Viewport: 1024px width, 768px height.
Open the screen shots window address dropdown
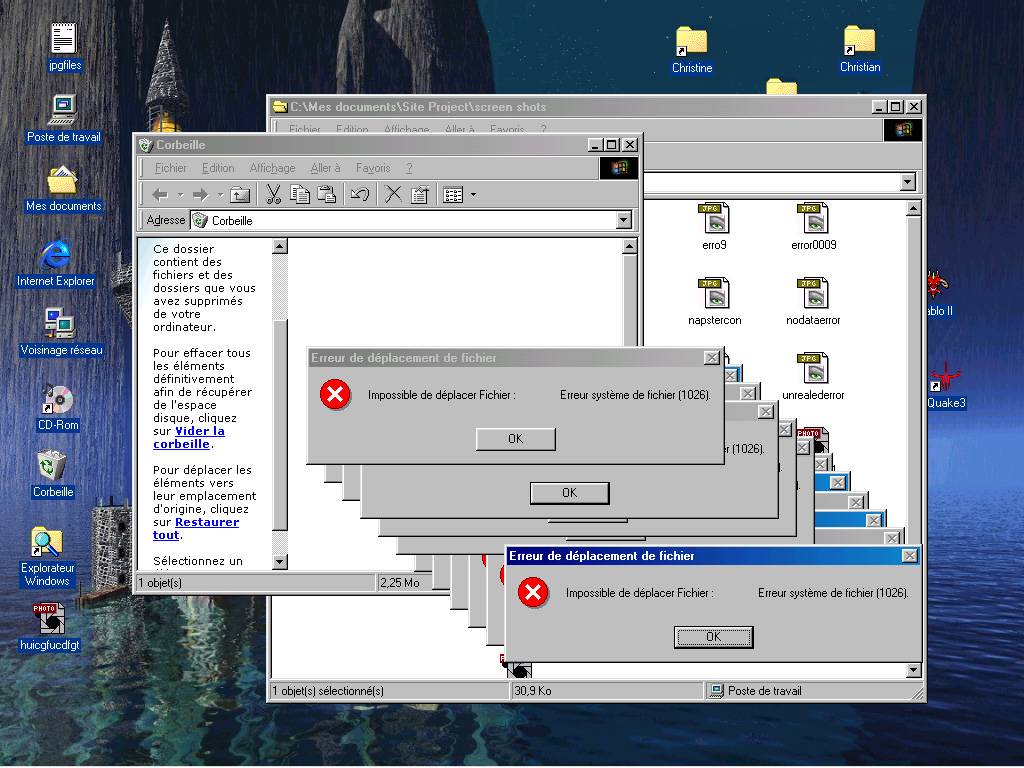(908, 182)
